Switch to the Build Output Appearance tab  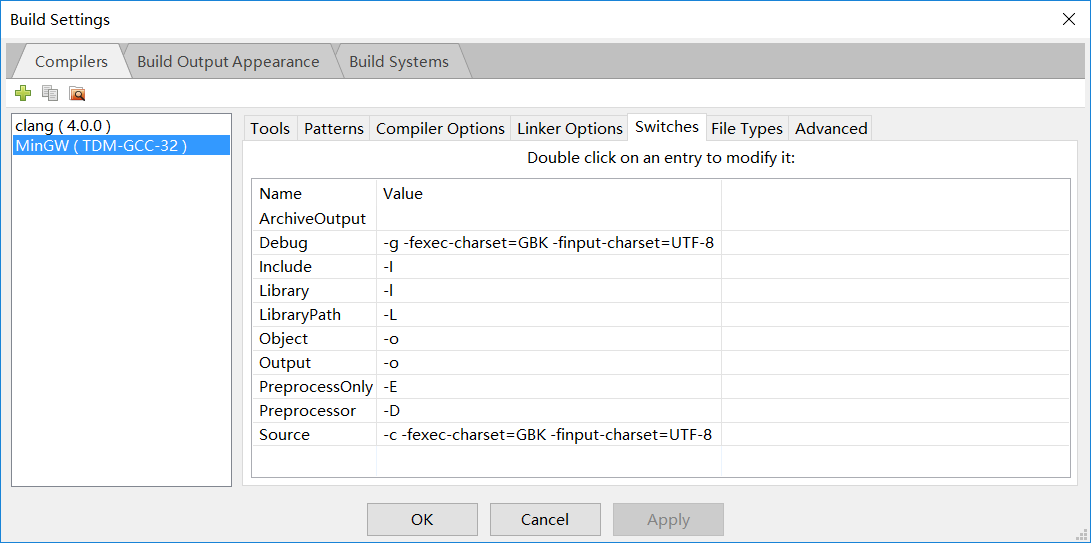pos(228,62)
